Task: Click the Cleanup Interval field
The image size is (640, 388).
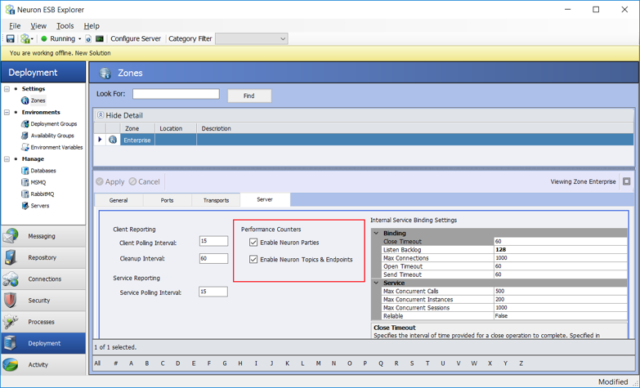Action: coord(213,259)
